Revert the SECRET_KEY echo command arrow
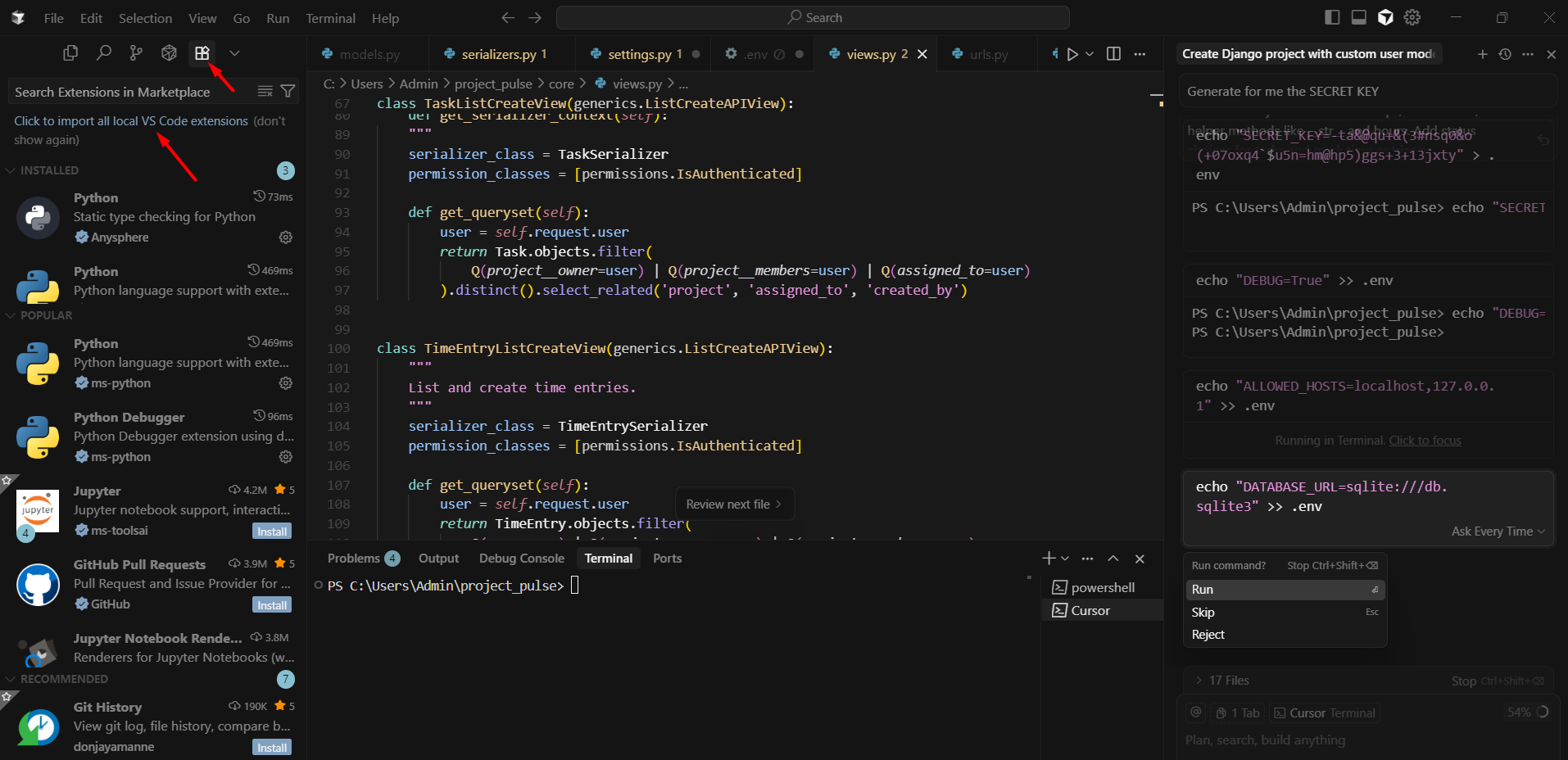This screenshot has width=1568, height=760. pyautogui.click(x=1543, y=140)
